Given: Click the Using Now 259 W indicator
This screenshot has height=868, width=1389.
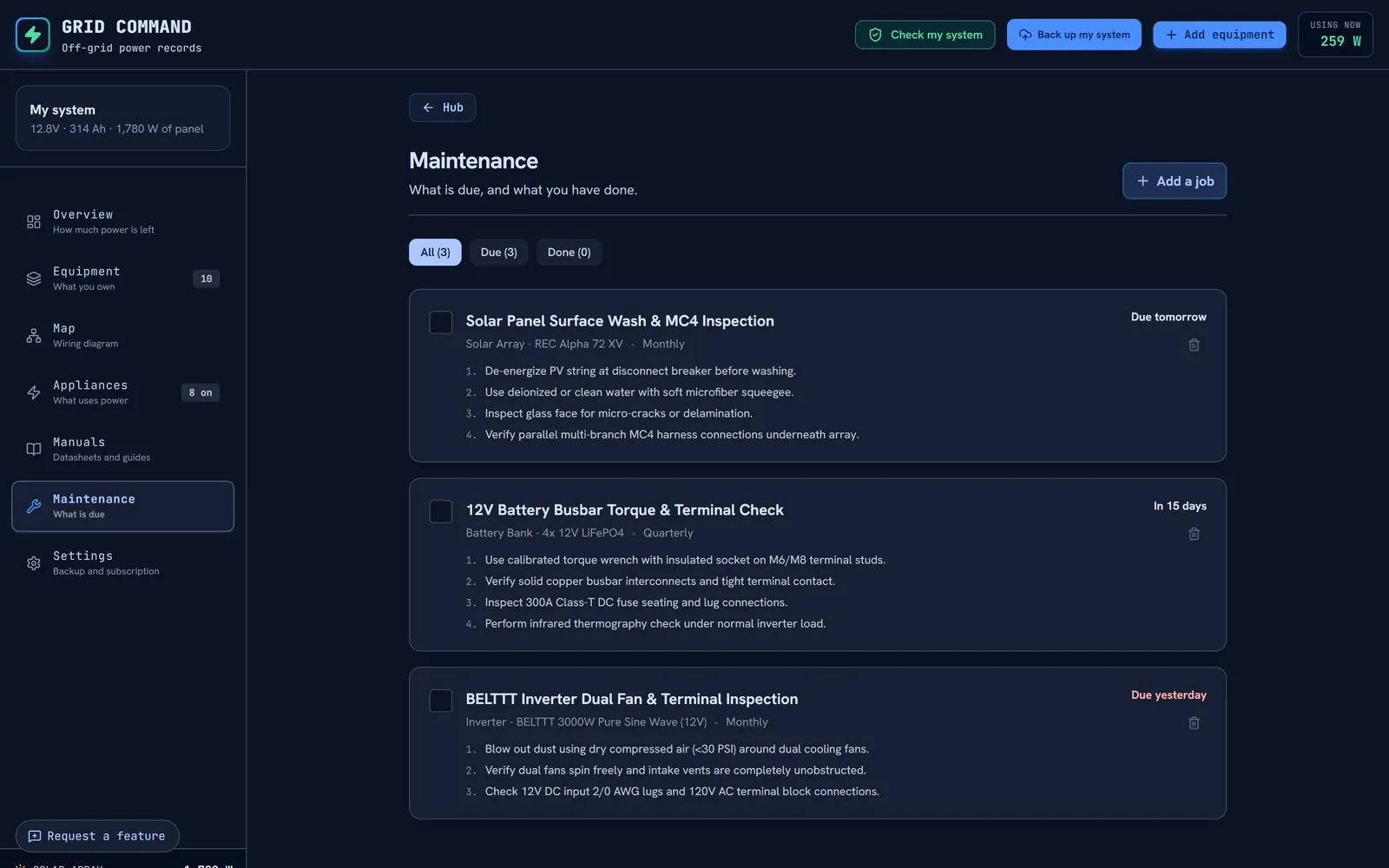Looking at the screenshot, I should [1335, 35].
